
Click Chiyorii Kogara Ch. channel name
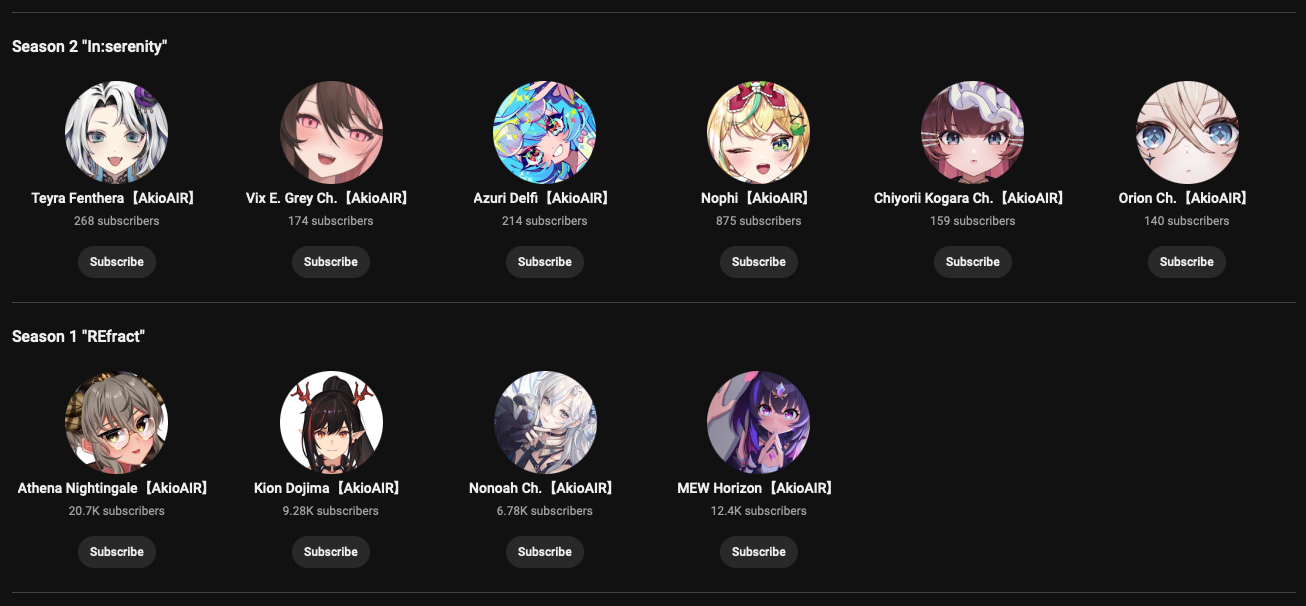click(973, 199)
